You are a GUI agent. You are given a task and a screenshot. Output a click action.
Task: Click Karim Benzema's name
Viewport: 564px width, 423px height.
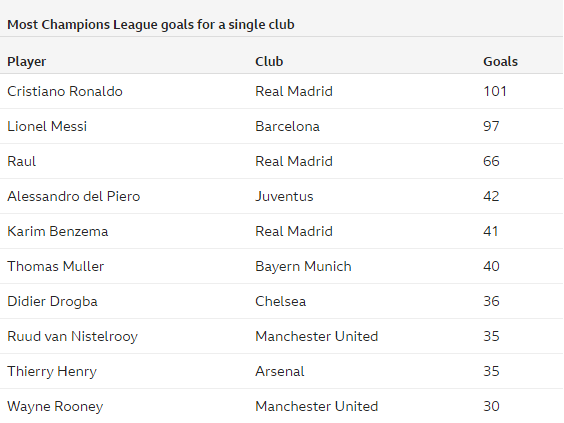pyautogui.click(x=58, y=231)
